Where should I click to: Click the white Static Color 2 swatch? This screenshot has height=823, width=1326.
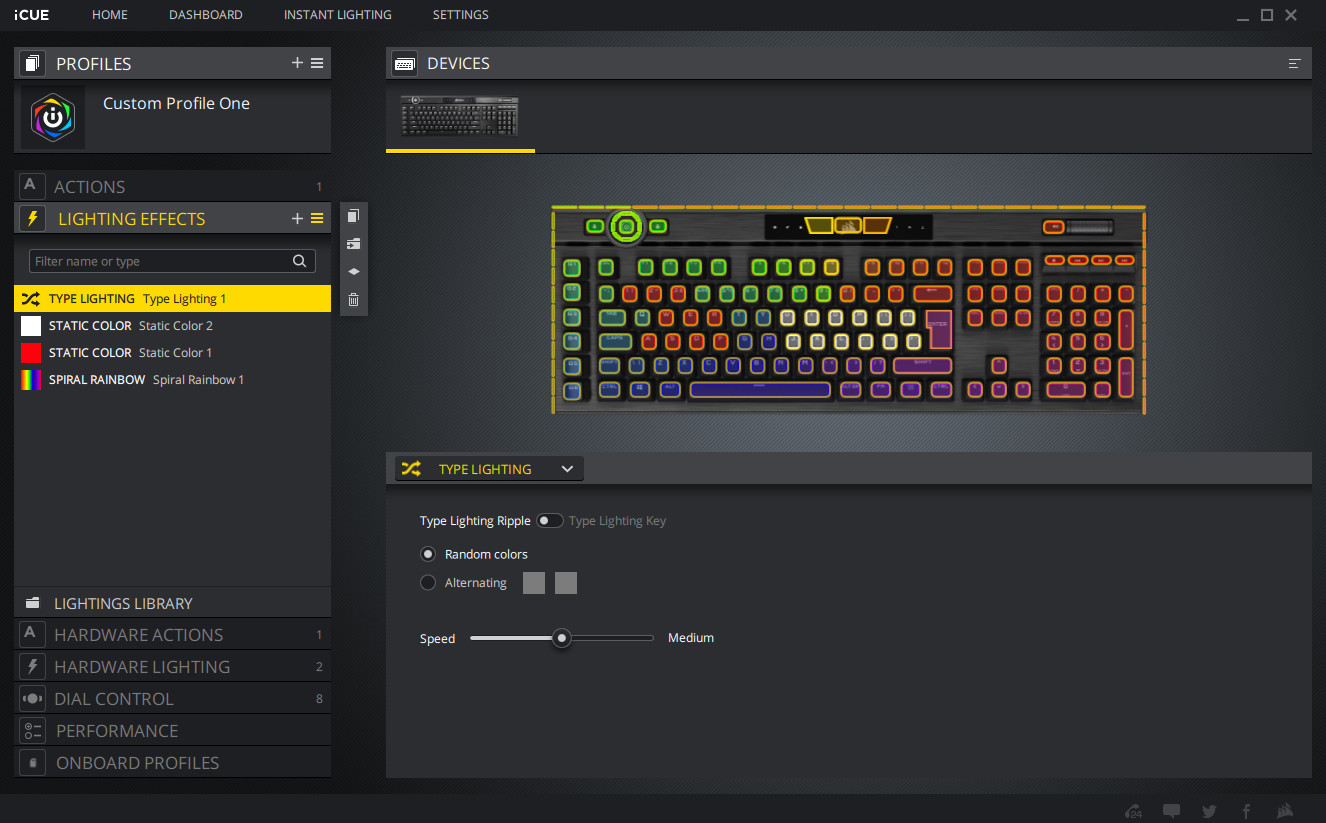(x=31, y=326)
